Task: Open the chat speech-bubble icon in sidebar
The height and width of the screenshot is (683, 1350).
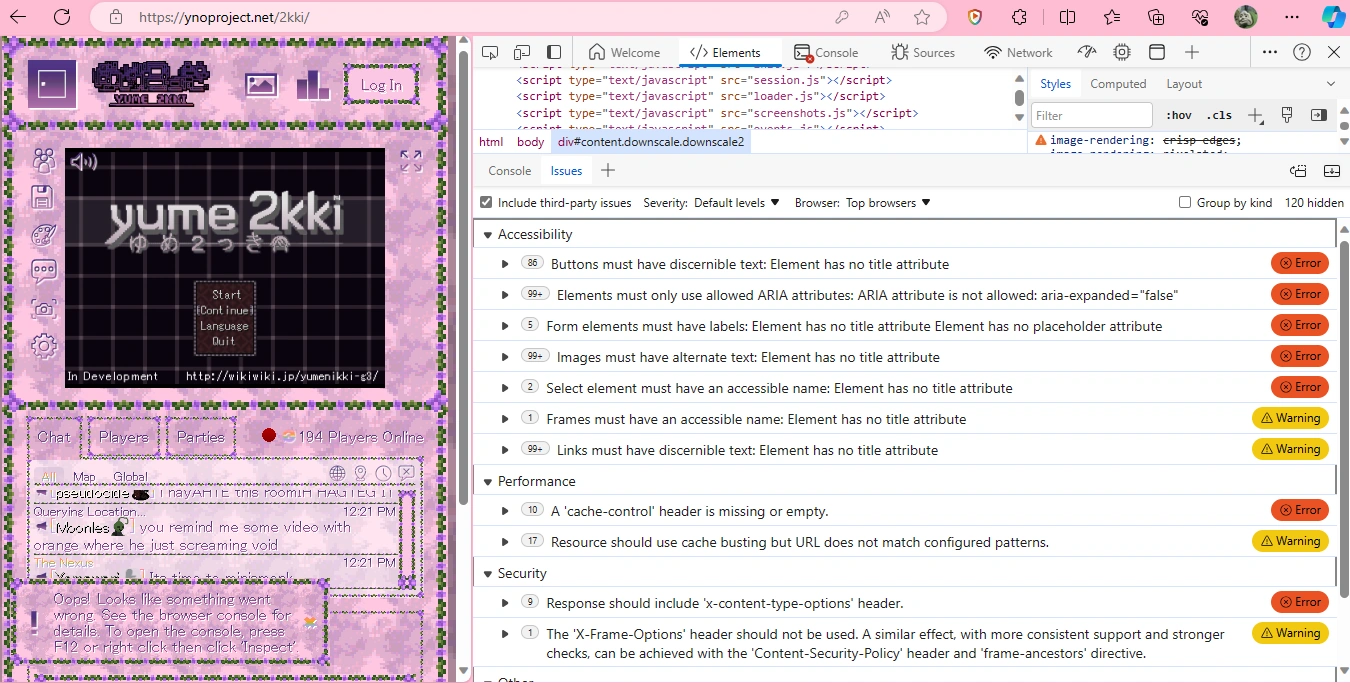Action: pos(43,270)
